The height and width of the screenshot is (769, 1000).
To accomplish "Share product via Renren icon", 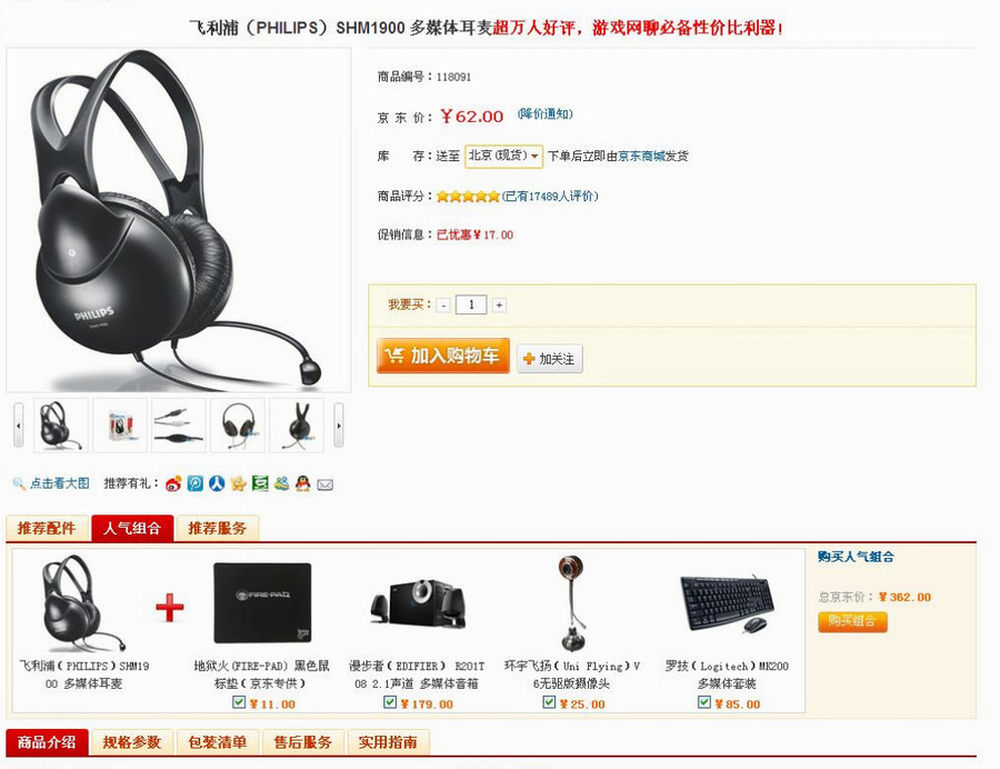I will [217, 483].
